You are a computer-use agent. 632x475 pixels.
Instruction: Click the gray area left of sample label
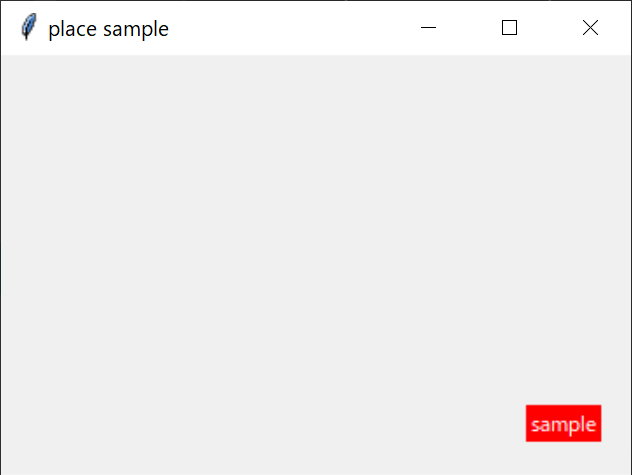[490, 423]
